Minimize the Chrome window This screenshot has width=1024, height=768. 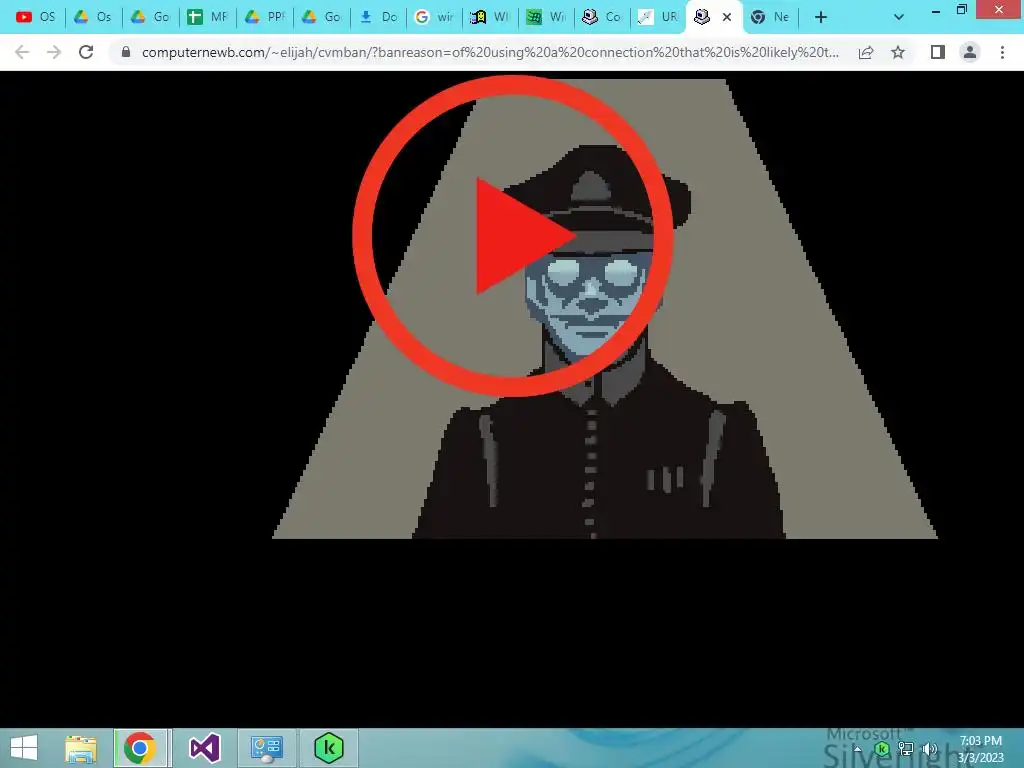pos(936,10)
